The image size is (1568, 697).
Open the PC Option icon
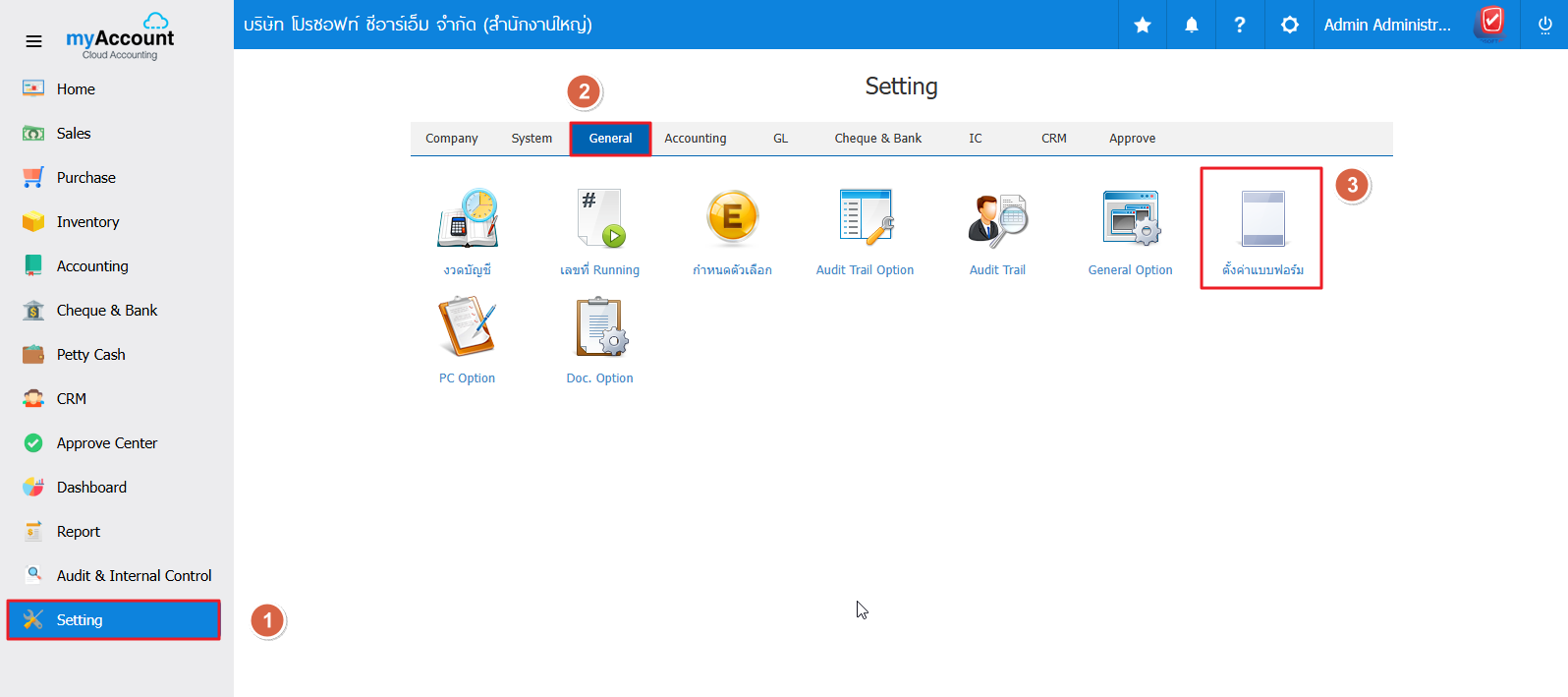click(467, 326)
